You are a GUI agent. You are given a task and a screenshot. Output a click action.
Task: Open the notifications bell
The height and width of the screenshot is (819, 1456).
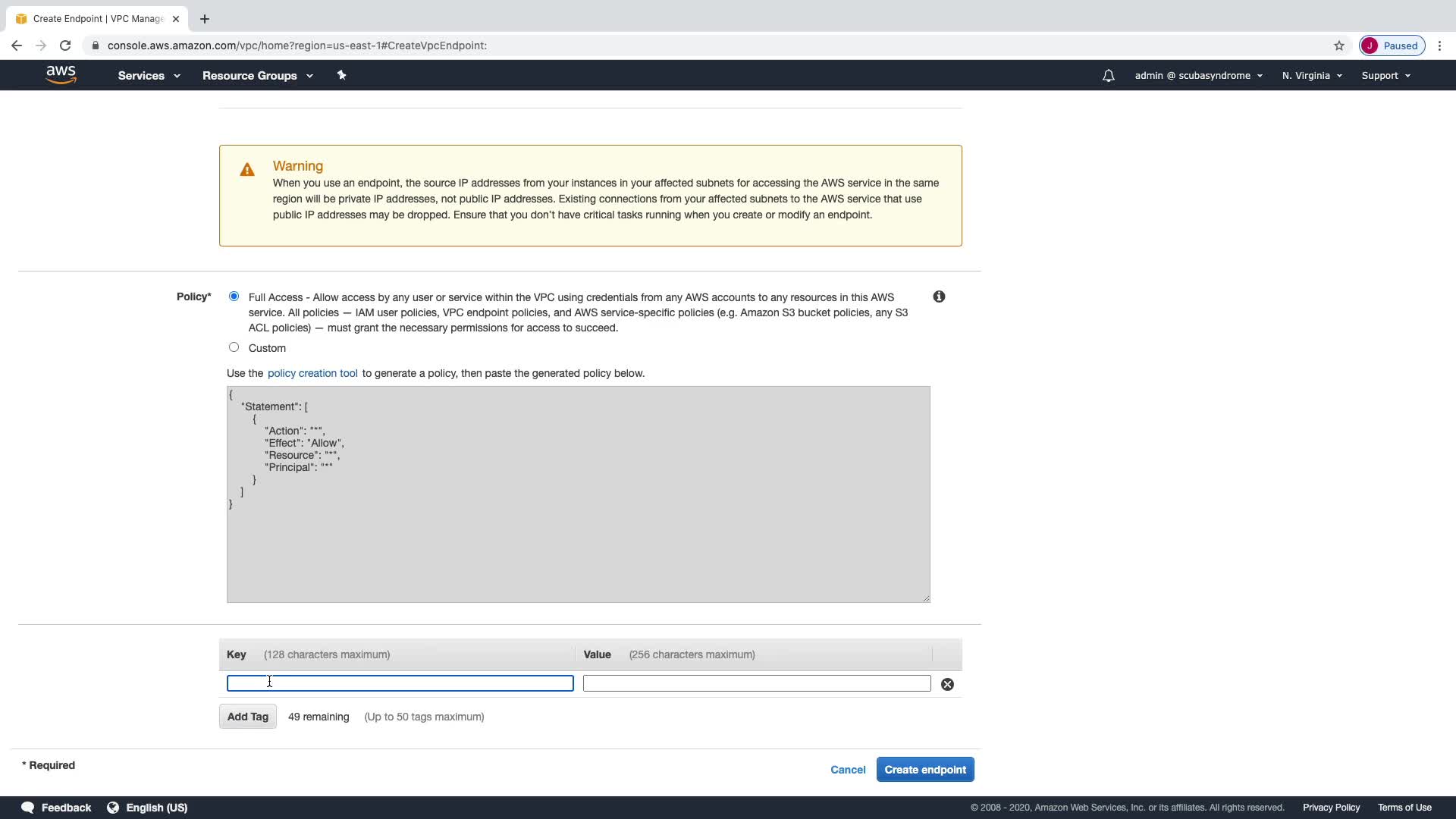(x=1108, y=76)
